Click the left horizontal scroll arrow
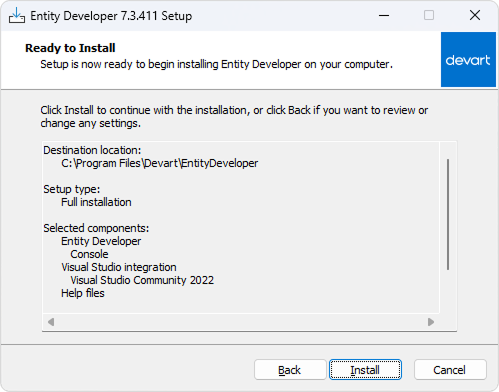The width and height of the screenshot is (499, 392). pos(51,322)
